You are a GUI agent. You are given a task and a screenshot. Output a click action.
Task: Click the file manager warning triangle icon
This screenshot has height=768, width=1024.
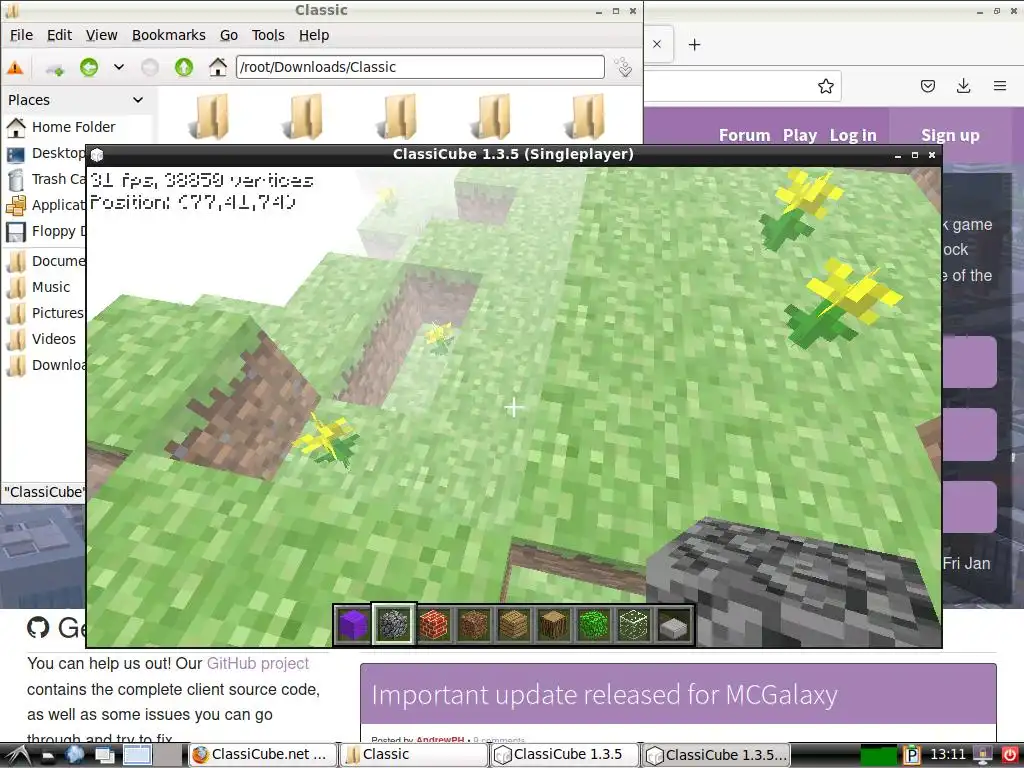15,67
